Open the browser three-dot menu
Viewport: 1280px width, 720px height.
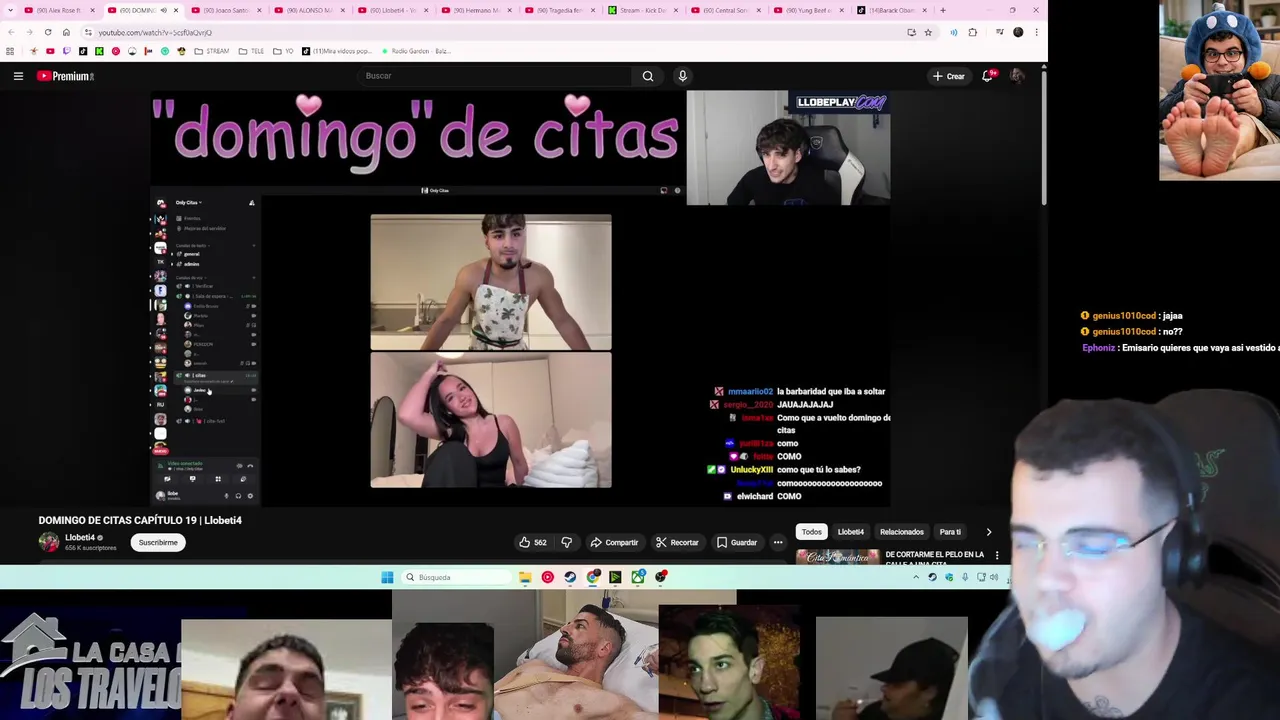(x=1037, y=32)
